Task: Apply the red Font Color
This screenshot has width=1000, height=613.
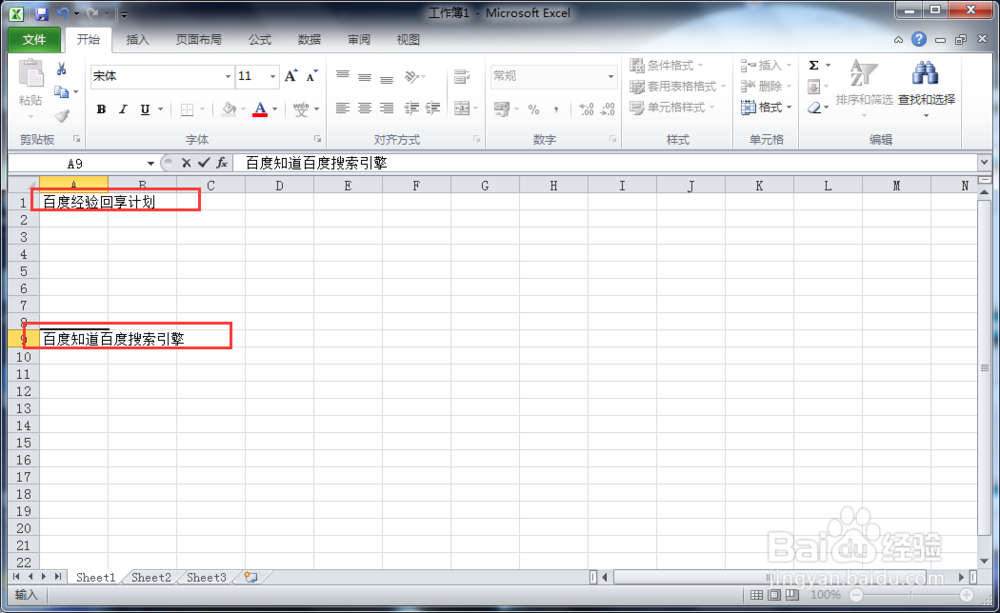Action: pos(260,109)
